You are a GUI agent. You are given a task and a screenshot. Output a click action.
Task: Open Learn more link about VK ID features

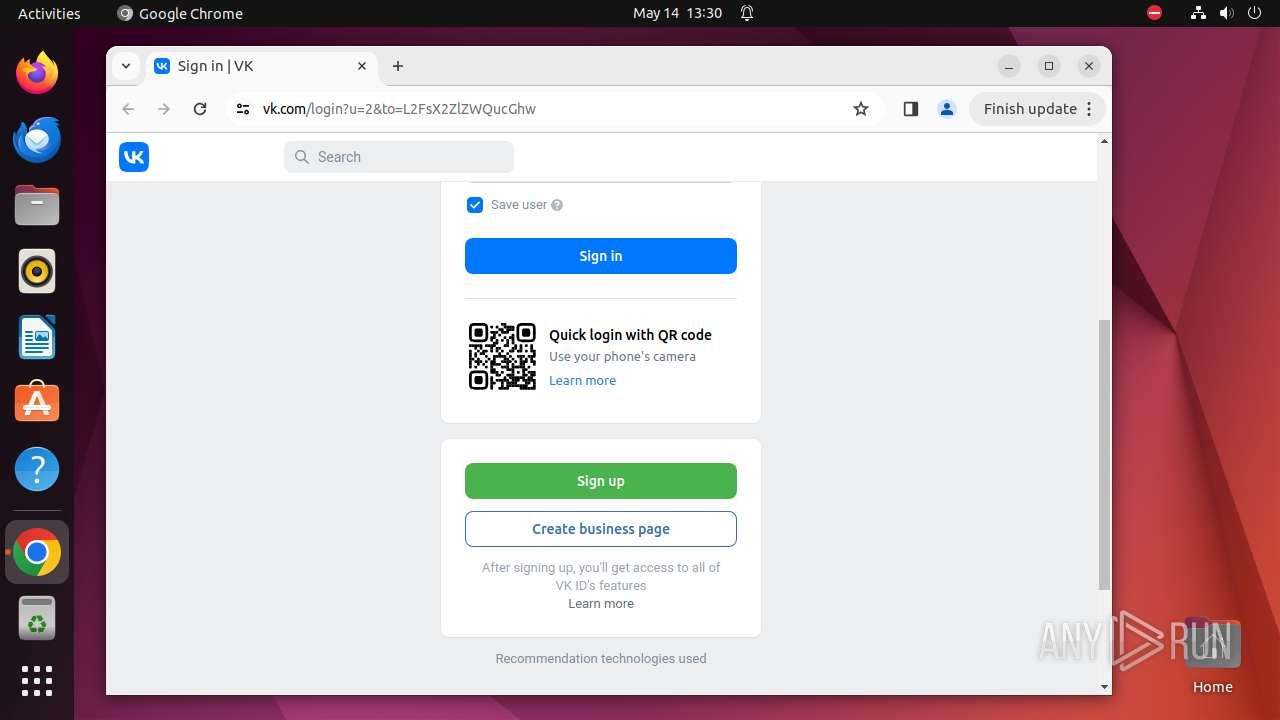601,604
